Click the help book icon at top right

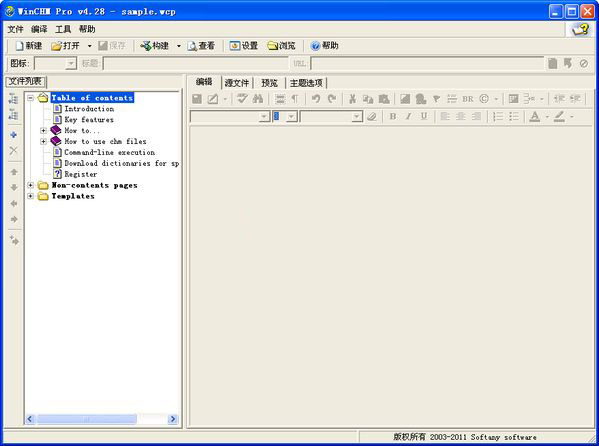(580, 29)
